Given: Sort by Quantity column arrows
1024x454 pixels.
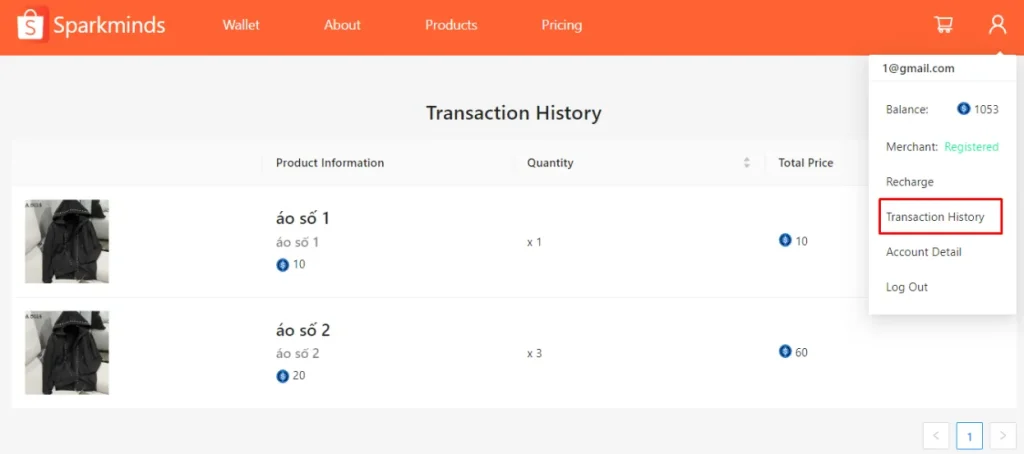Looking at the screenshot, I should tap(746, 163).
